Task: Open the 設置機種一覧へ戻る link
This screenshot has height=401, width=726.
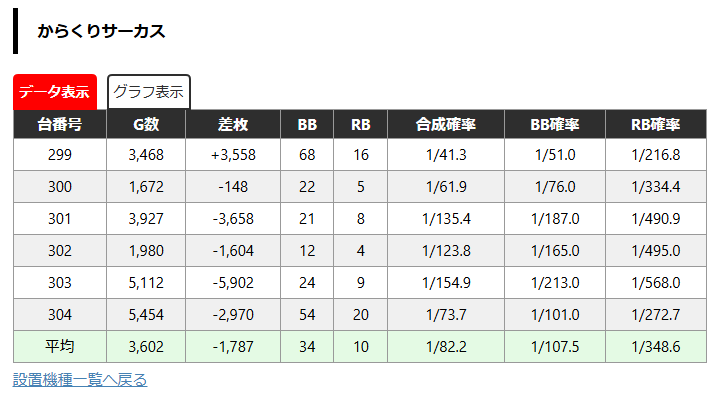Action: (80, 380)
